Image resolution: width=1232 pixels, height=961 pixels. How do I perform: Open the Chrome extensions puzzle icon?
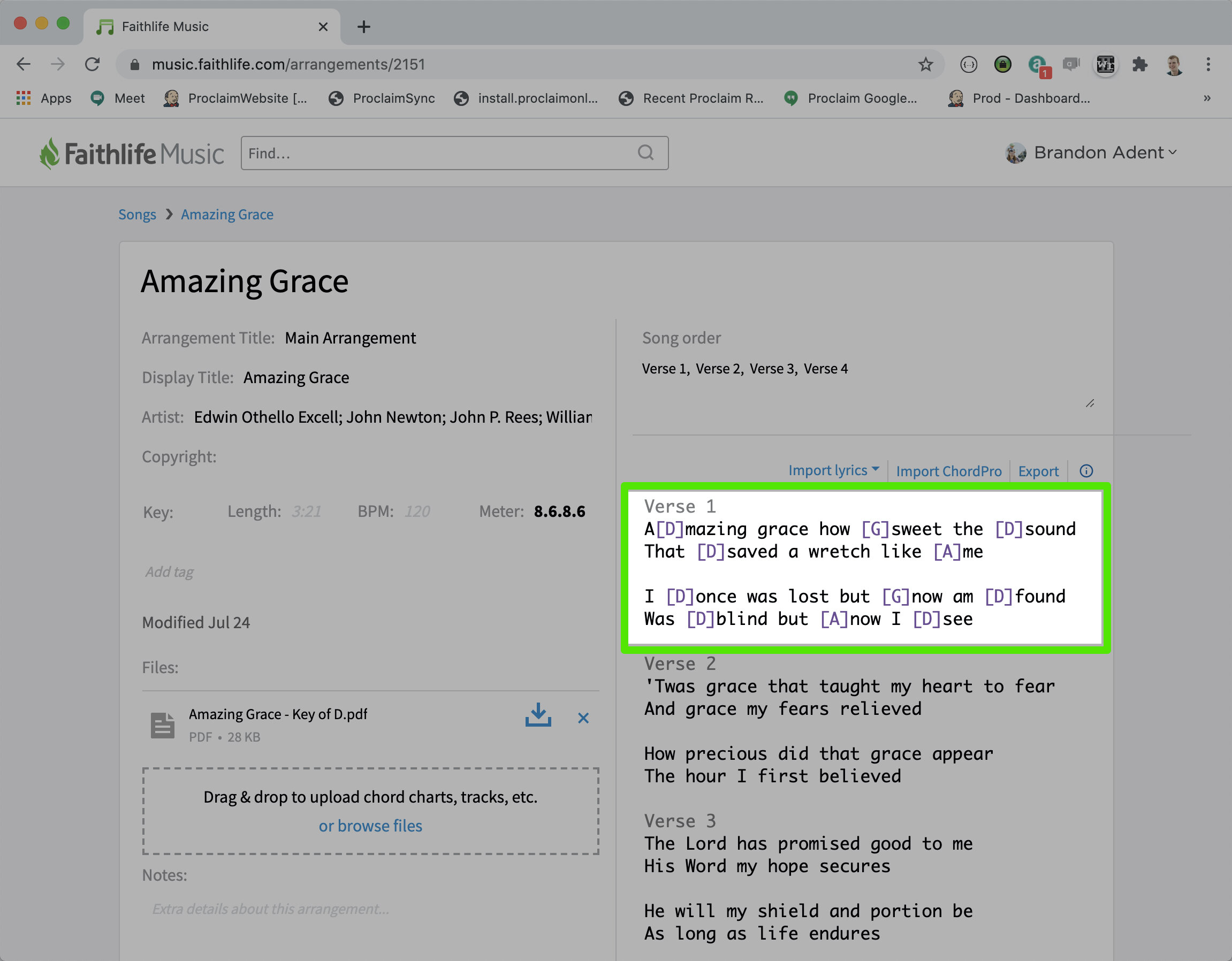pos(1139,64)
